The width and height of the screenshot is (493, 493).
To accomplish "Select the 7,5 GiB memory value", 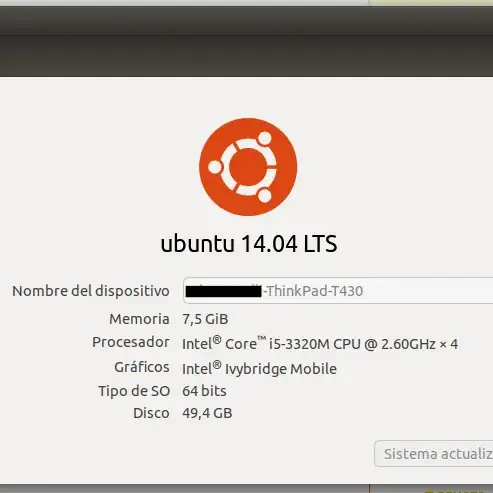I will [205, 319].
